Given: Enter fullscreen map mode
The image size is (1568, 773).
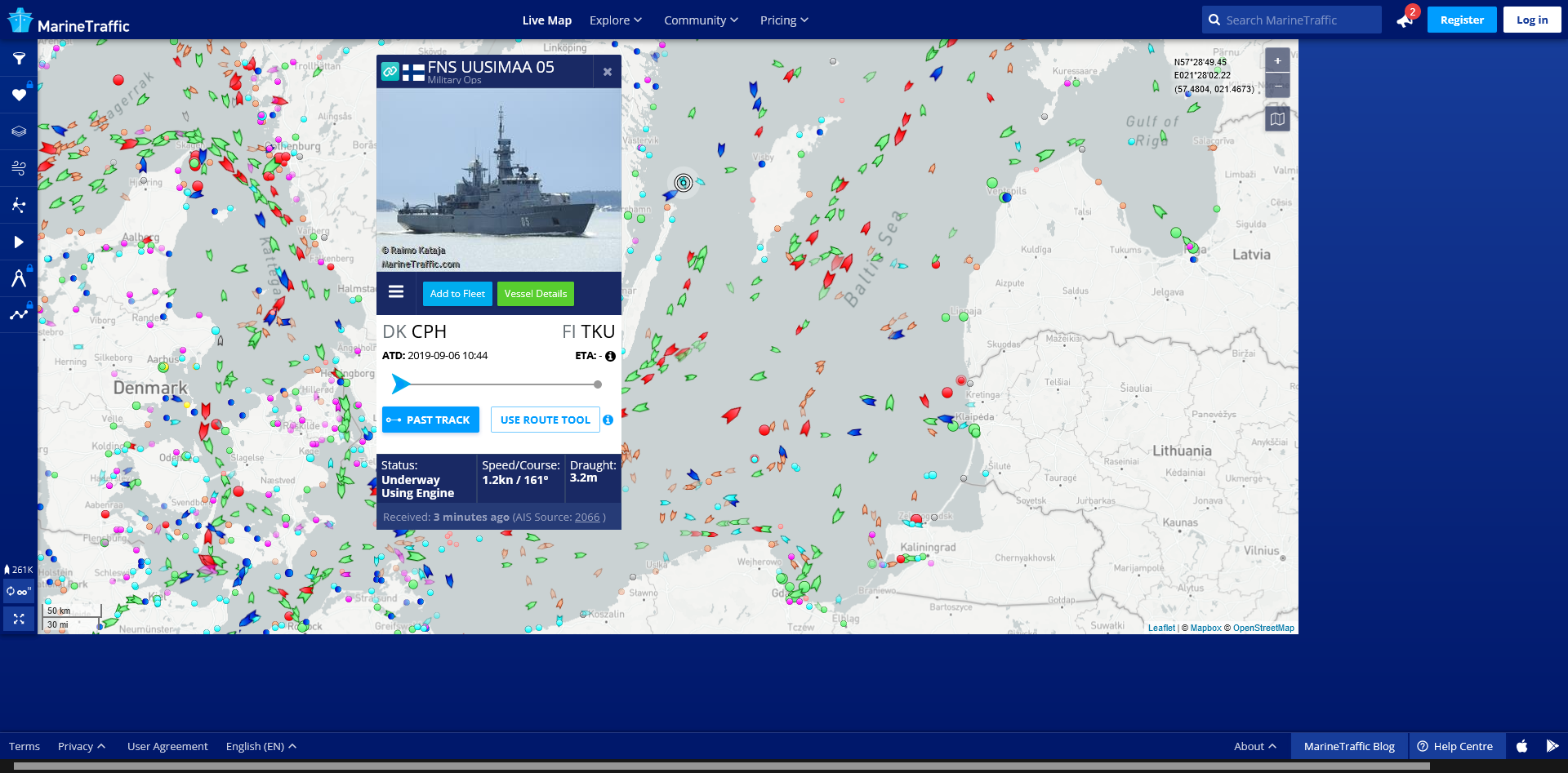Looking at the screenshot, I should [19, 619].
